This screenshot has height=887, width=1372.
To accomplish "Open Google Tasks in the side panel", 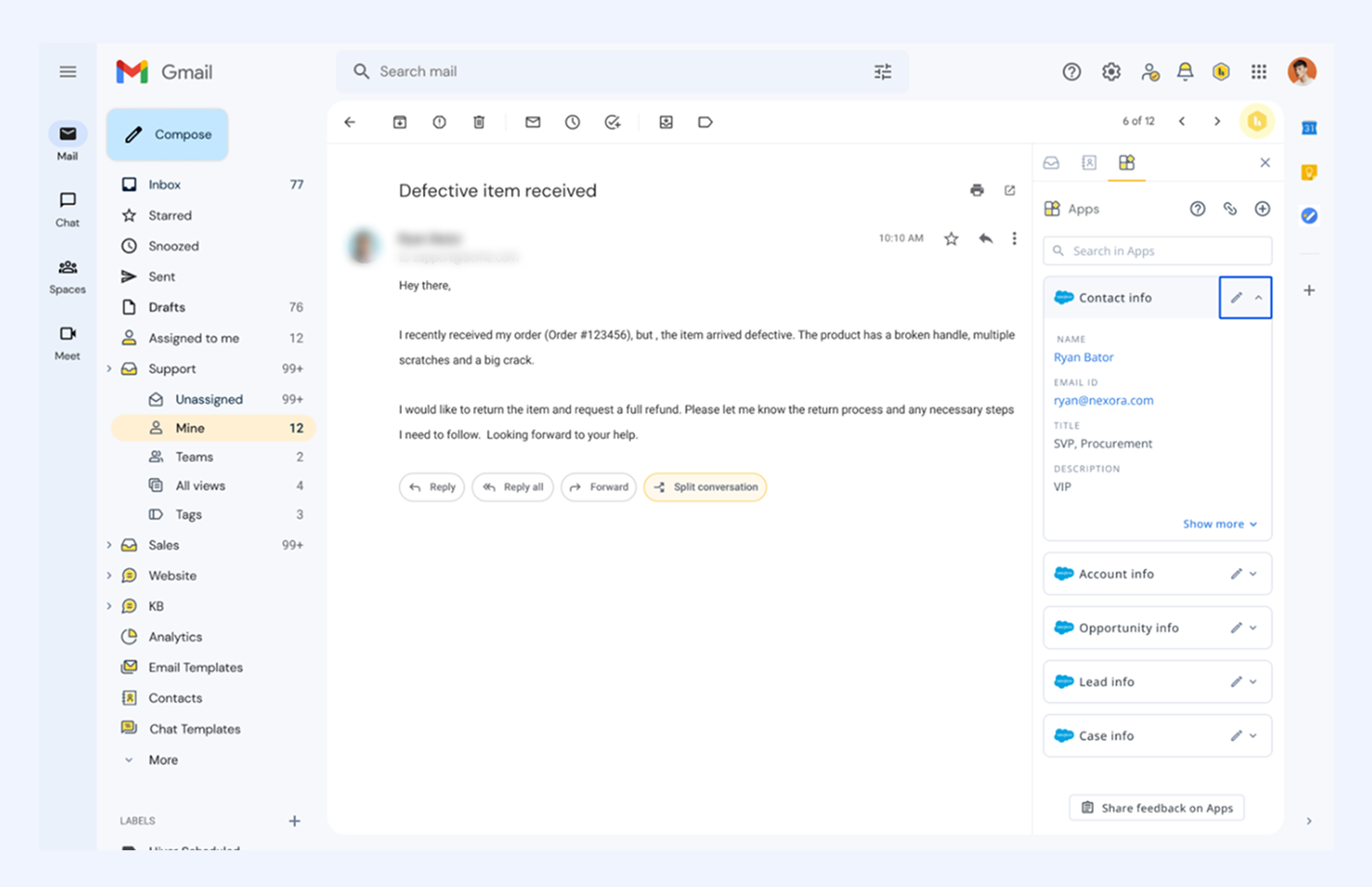I will (1309, 215).
